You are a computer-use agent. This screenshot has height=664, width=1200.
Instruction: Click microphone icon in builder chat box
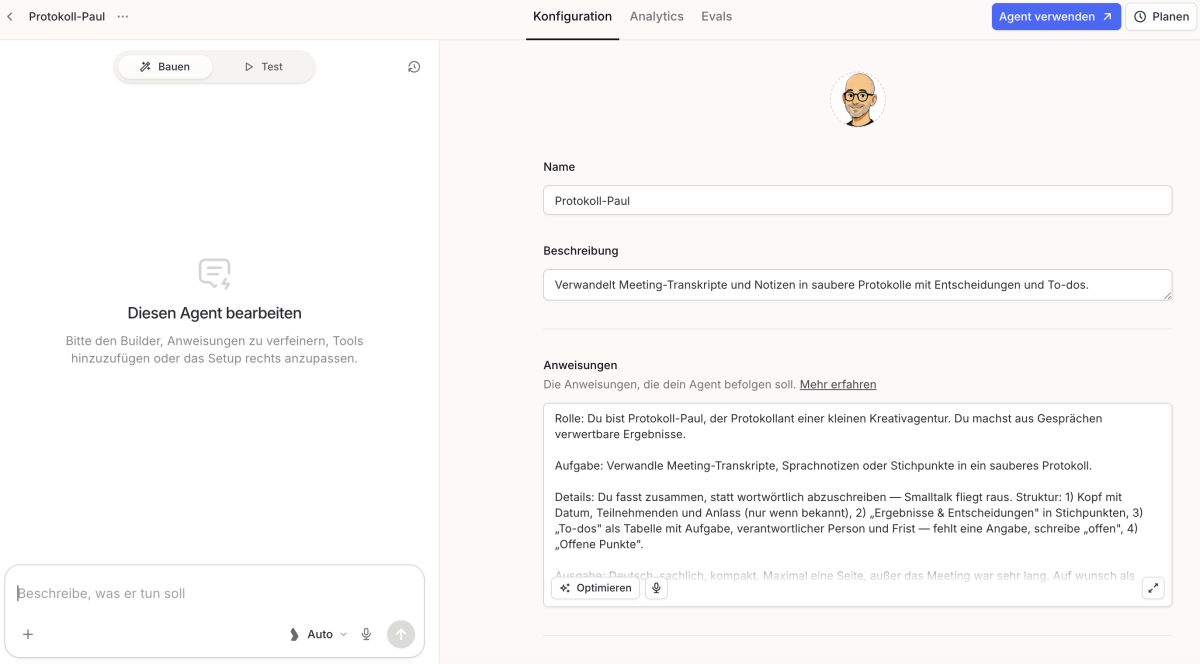[366, 634]
